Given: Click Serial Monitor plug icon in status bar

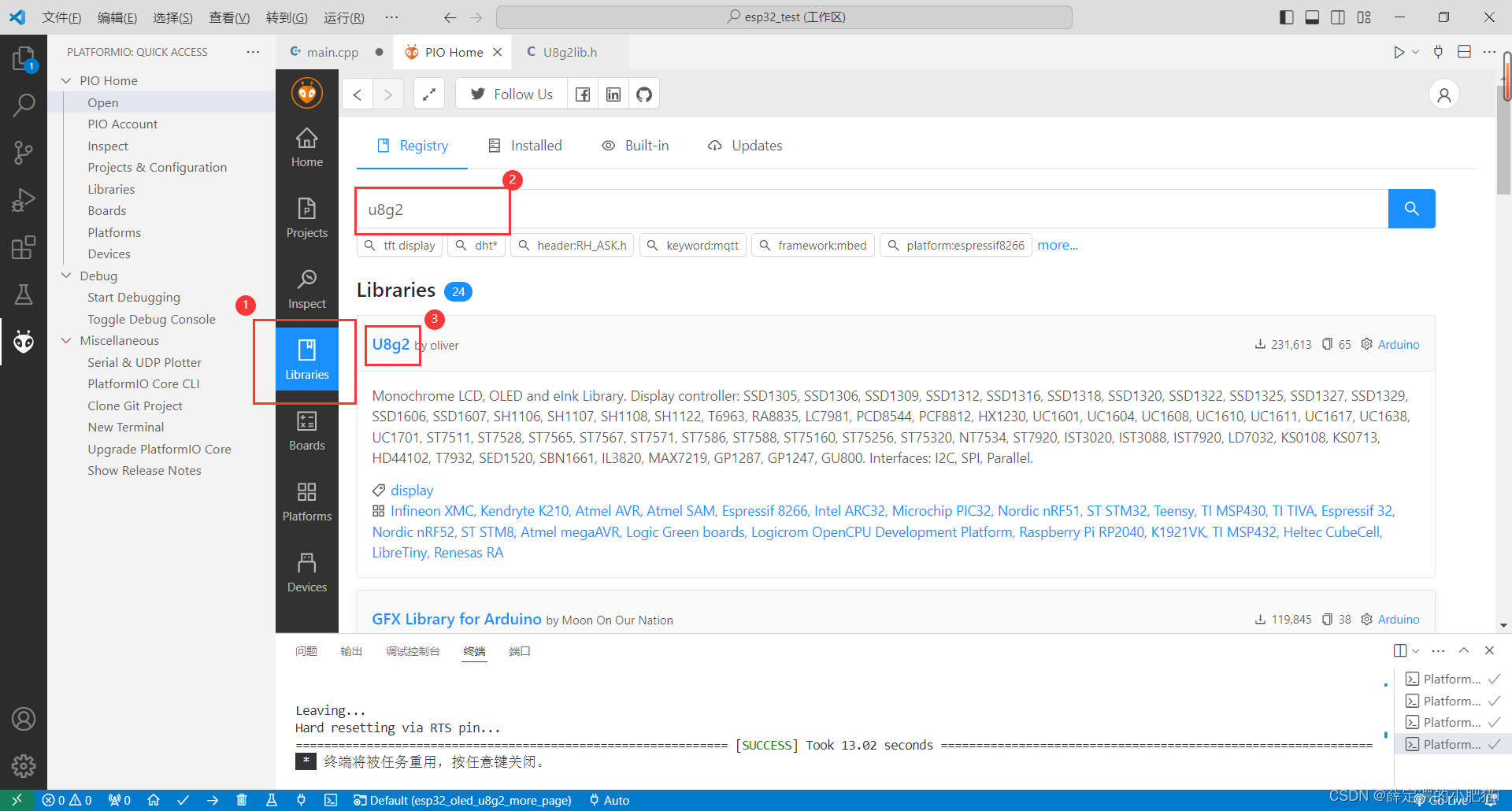Looking at the screenshot, I should (x=301, y=800).
